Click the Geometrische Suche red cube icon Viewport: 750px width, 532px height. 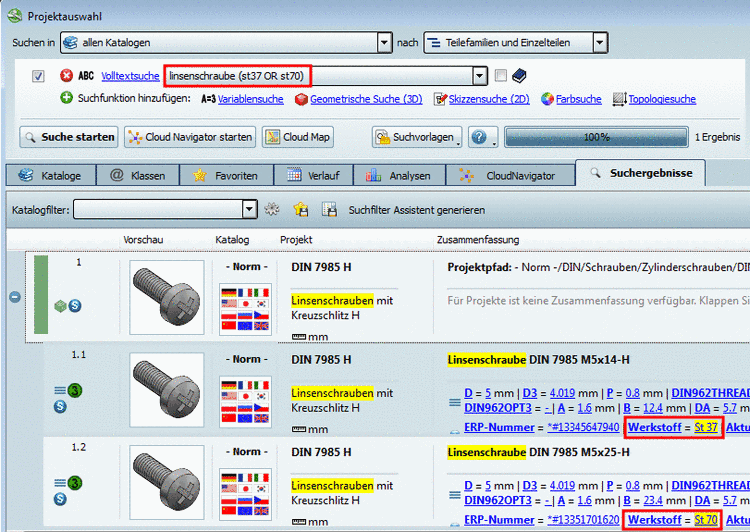click(x=301, y=99)
